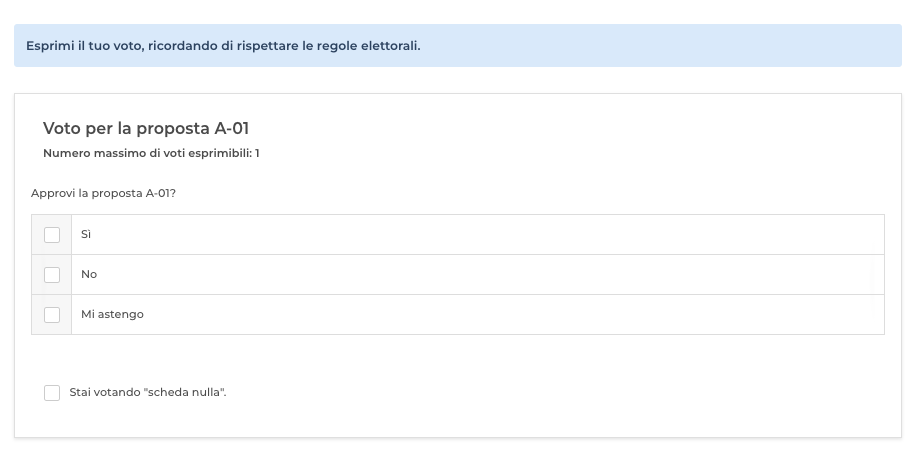Select the Mi astengo checkbox
The width and height of the screenshot is (921, 461).
[52, 315]
